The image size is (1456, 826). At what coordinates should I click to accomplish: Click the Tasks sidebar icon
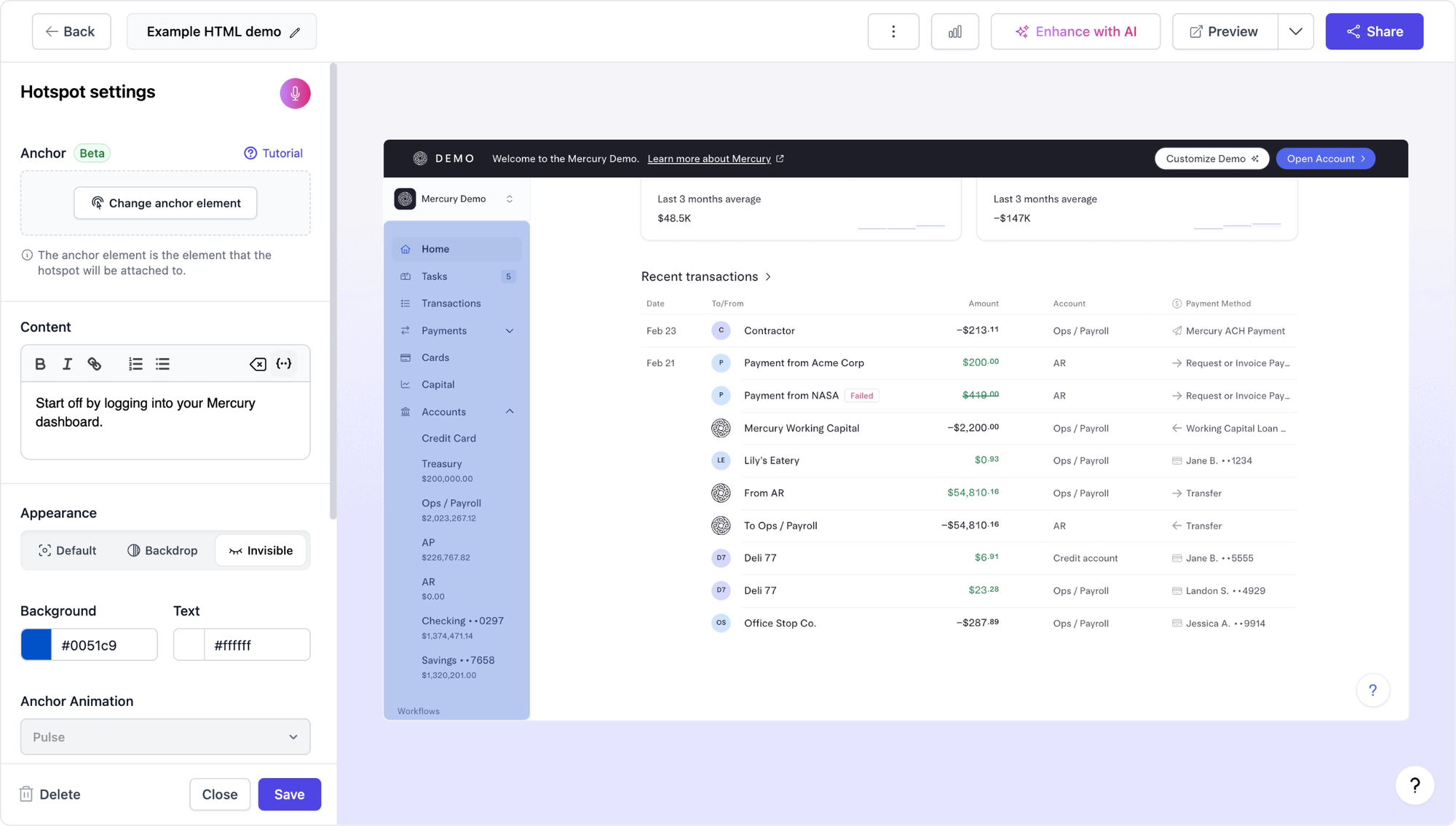pyautogui.click(x=405, y=277)
